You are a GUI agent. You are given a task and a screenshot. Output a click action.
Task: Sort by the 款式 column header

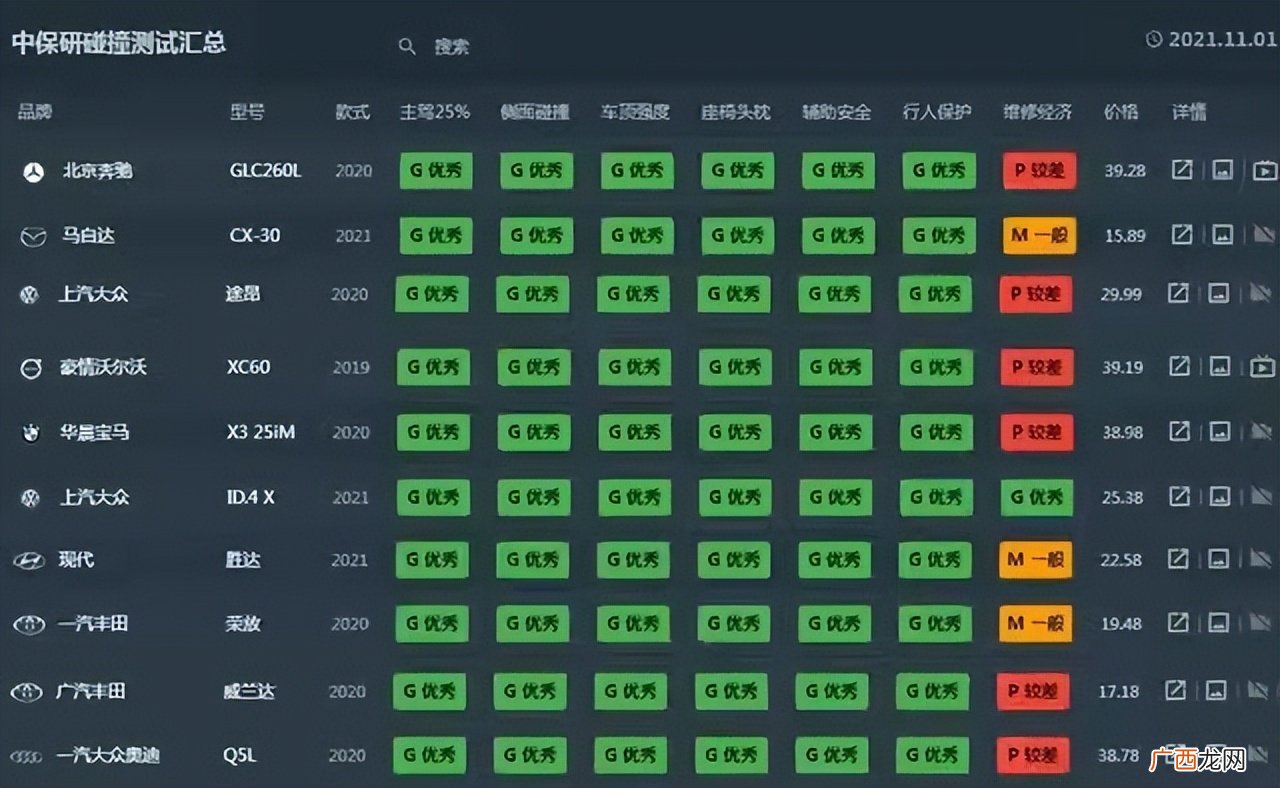pyautogui.click(x=353, y=112)
